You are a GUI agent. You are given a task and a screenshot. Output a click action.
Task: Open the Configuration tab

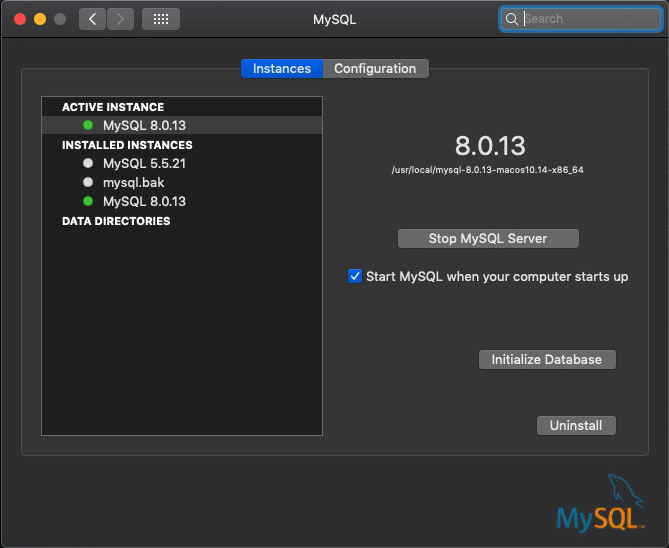pos(375,69)
